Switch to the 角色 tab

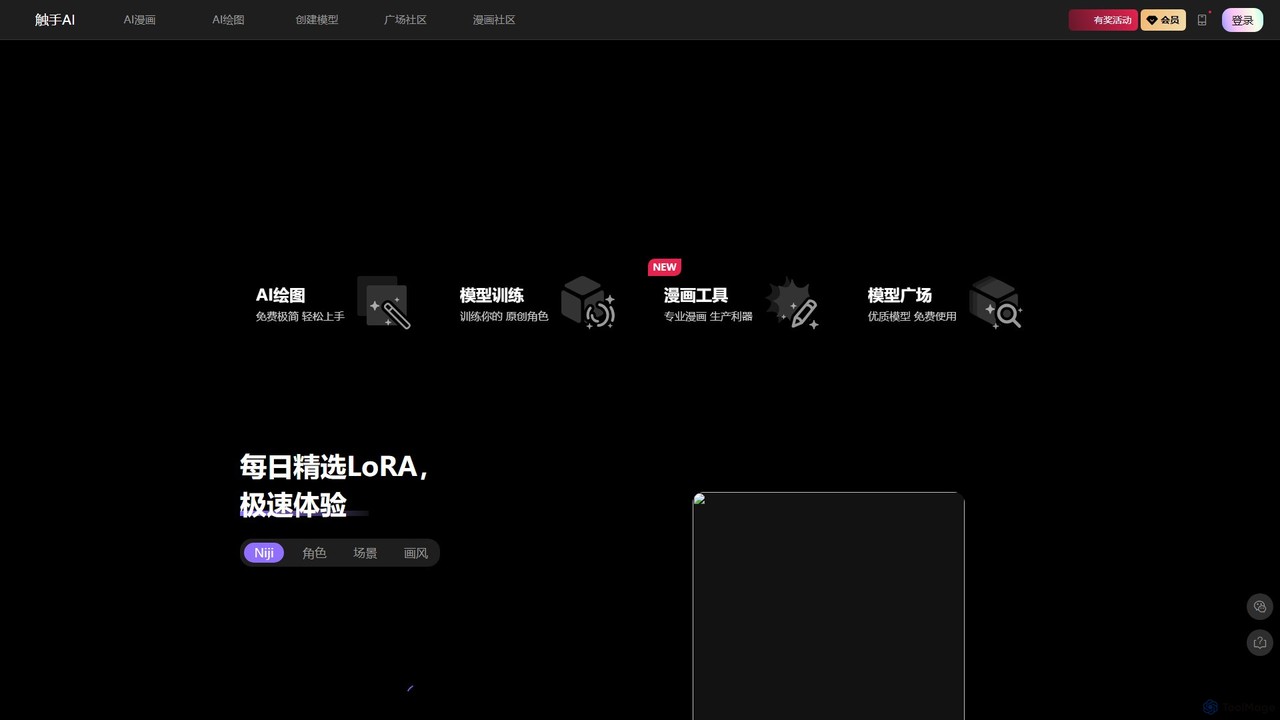click(314, 553)
